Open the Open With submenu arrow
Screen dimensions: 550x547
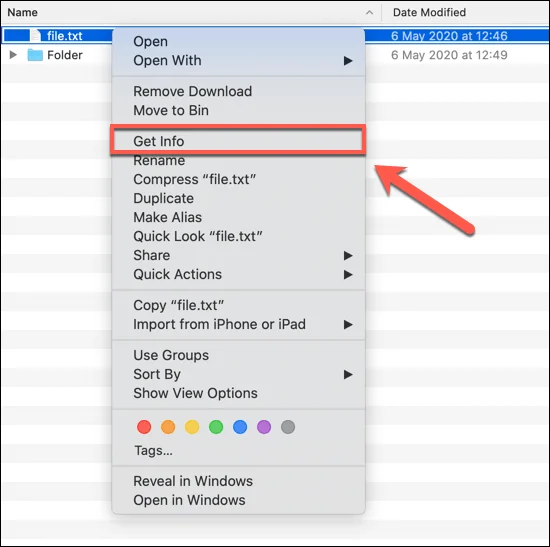(348, 61)
